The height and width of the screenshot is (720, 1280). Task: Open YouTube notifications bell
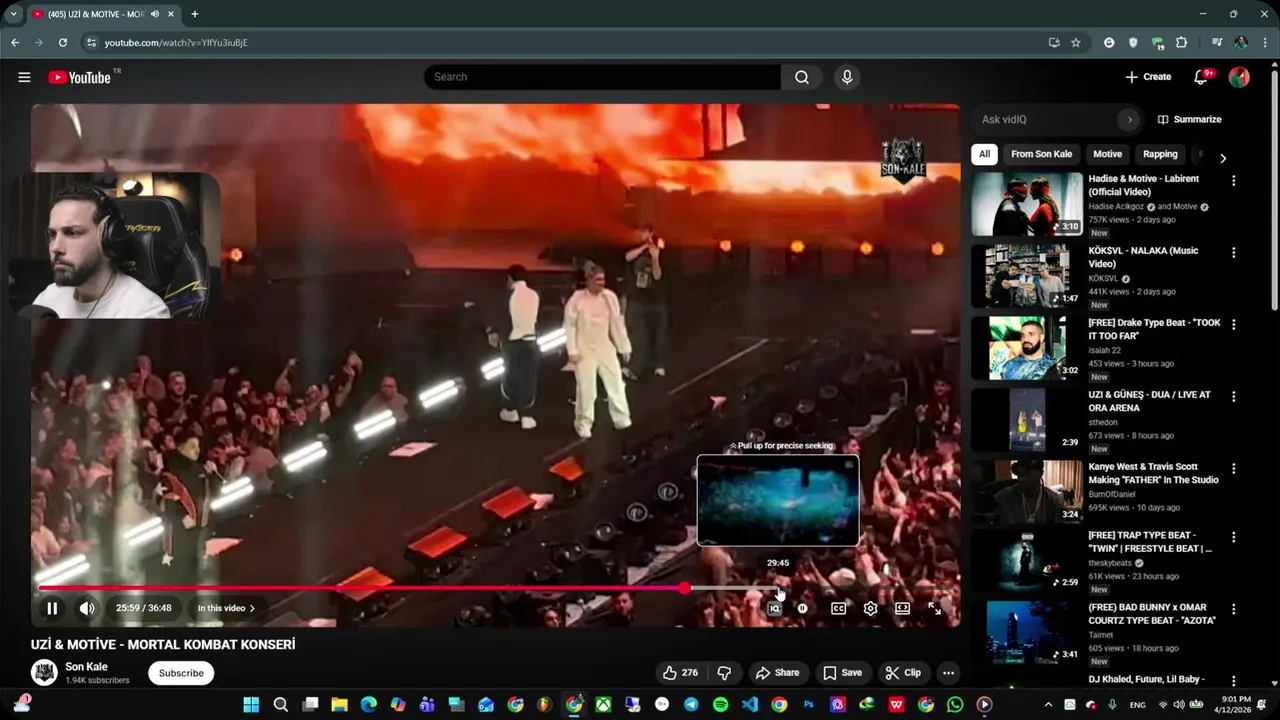1201,77
